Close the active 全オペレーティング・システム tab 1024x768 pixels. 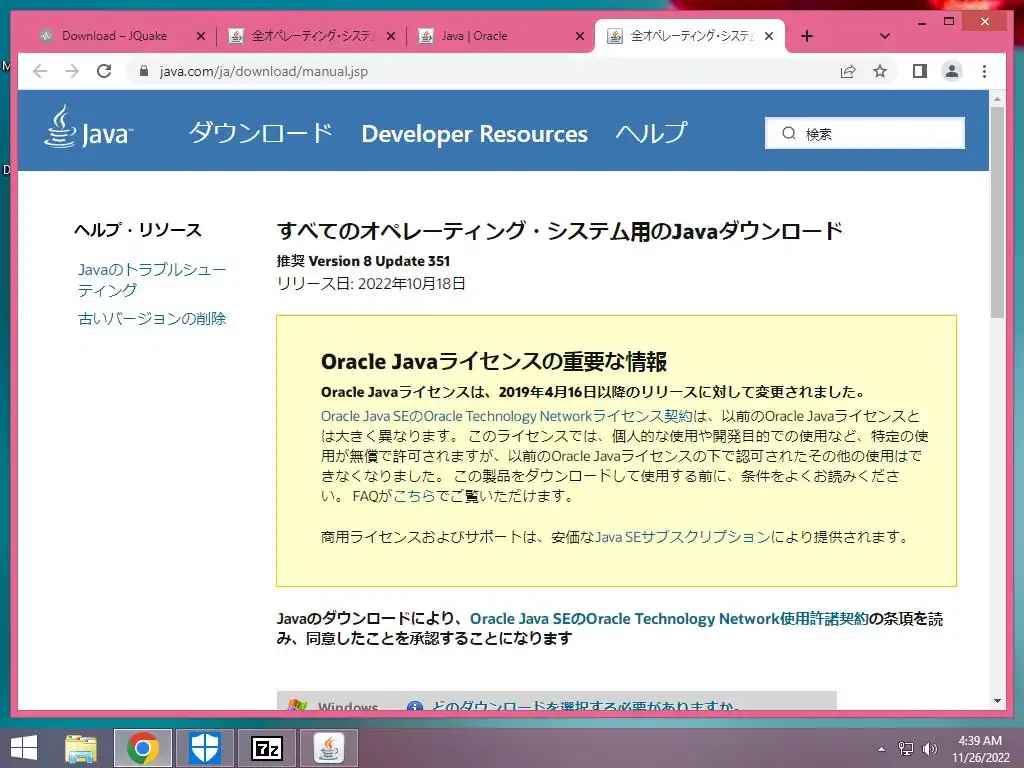point(769,36)
